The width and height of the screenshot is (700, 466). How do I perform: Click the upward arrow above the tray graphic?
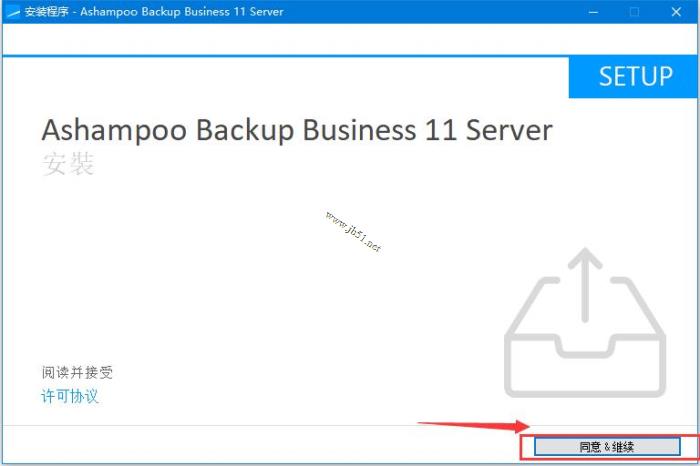point(585,284)
